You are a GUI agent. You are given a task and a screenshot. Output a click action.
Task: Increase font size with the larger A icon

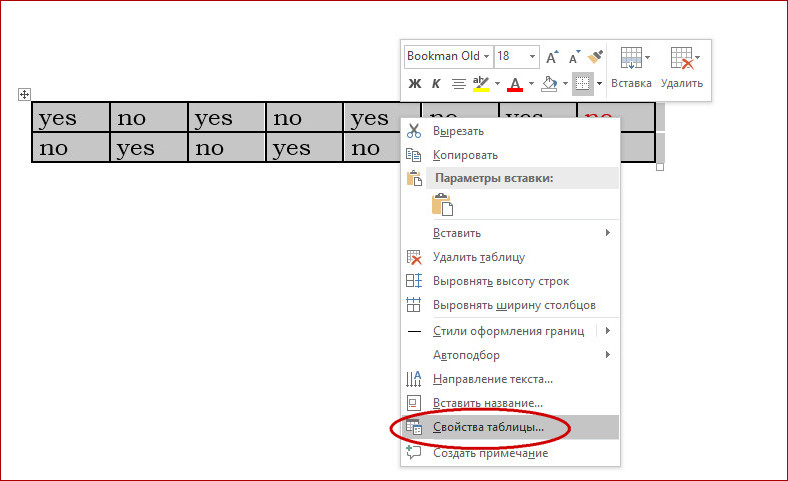552,57
